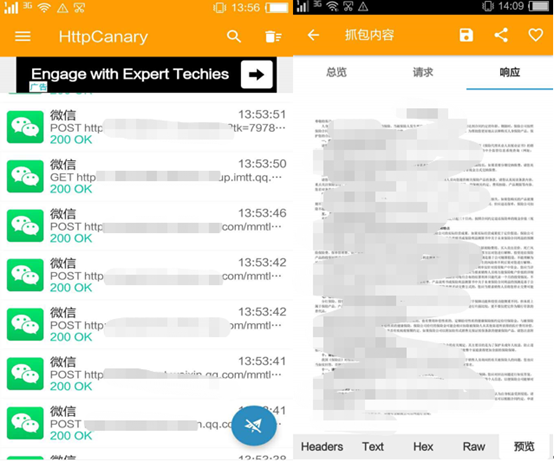Open the ad arrow for Engage with Expert Techies

(x=257, y=75)
